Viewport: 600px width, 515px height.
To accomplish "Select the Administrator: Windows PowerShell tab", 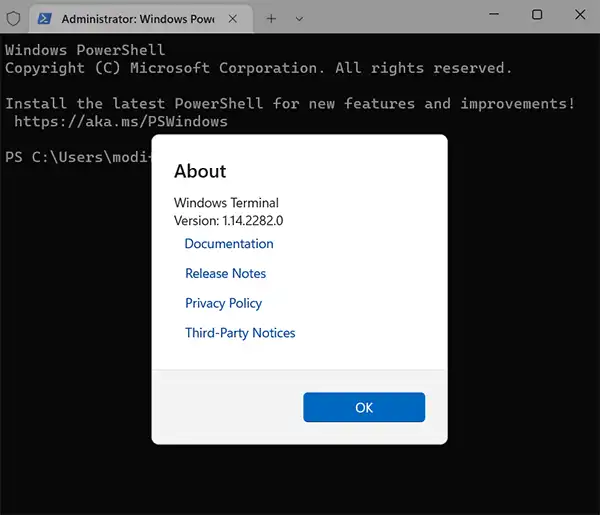I will coord(141,19).
